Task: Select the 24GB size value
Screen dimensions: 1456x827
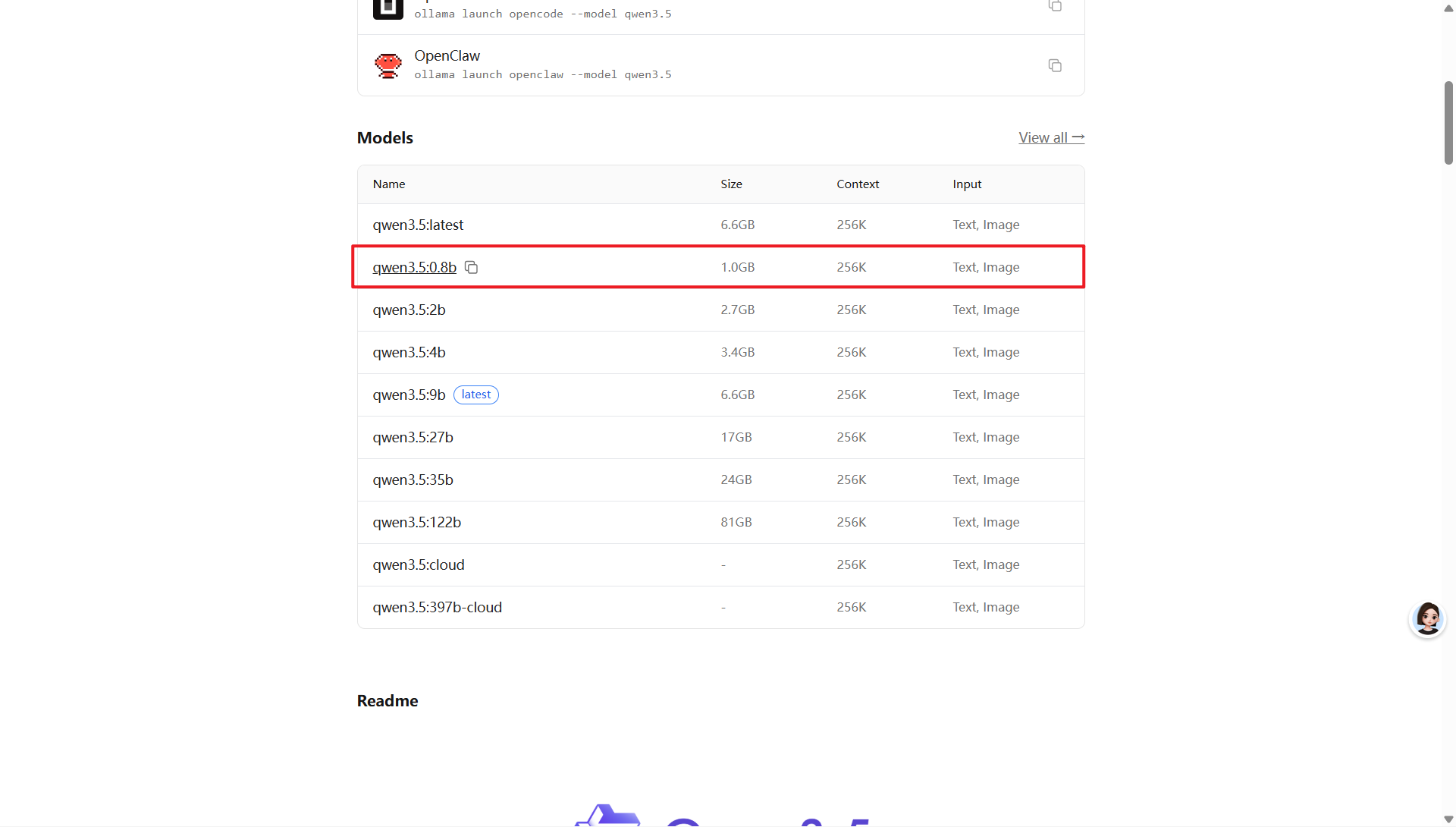Action: point(736,480)
